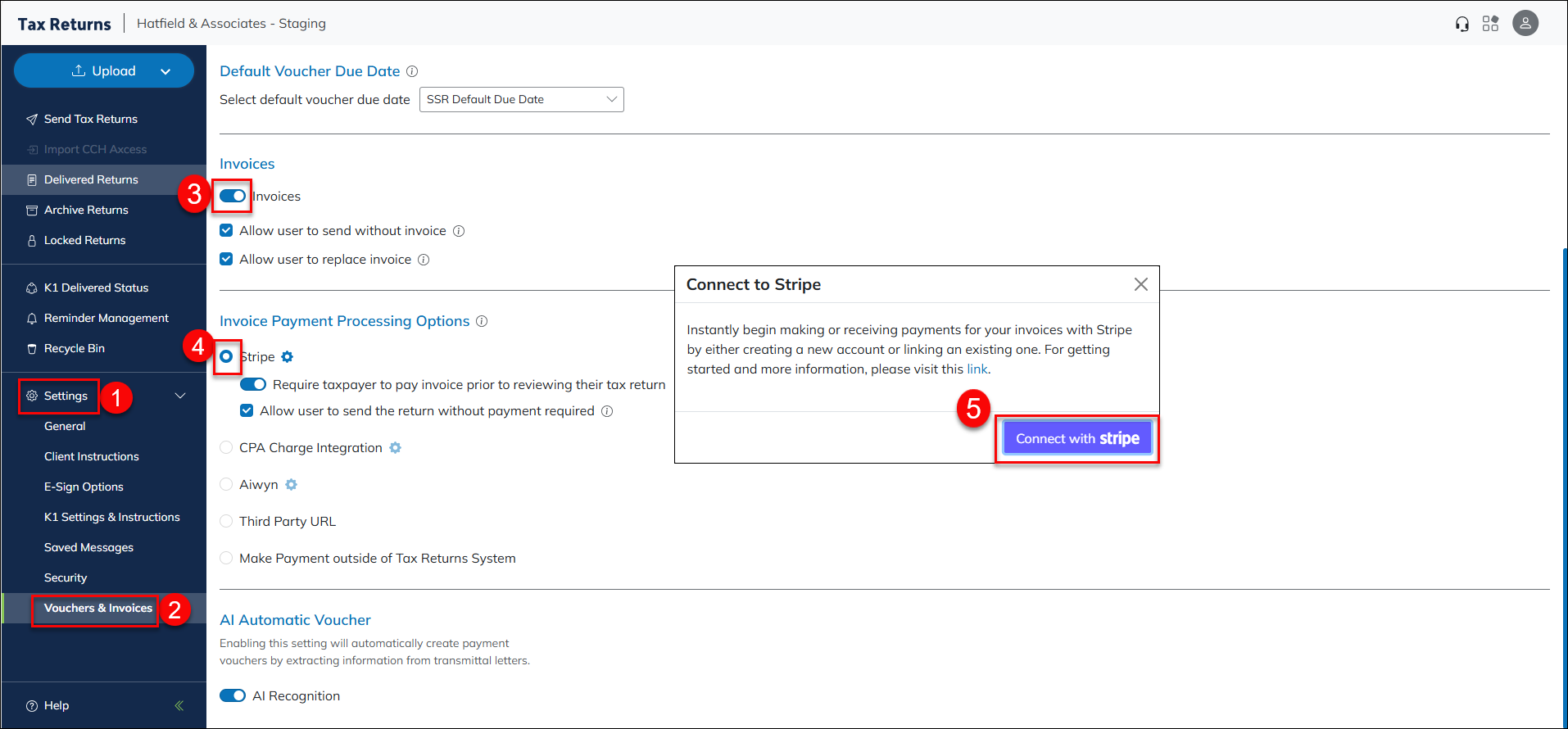Open the SSR Default Due Date dropdown
This screenshot has width=1568, height=729.
[x=521, y=100]
